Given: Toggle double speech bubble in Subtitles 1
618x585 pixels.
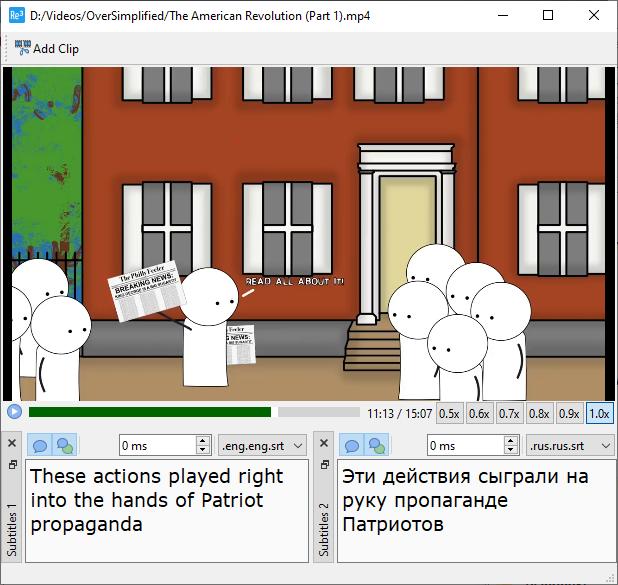Looking at the screenshot, I should coord(65,445).
